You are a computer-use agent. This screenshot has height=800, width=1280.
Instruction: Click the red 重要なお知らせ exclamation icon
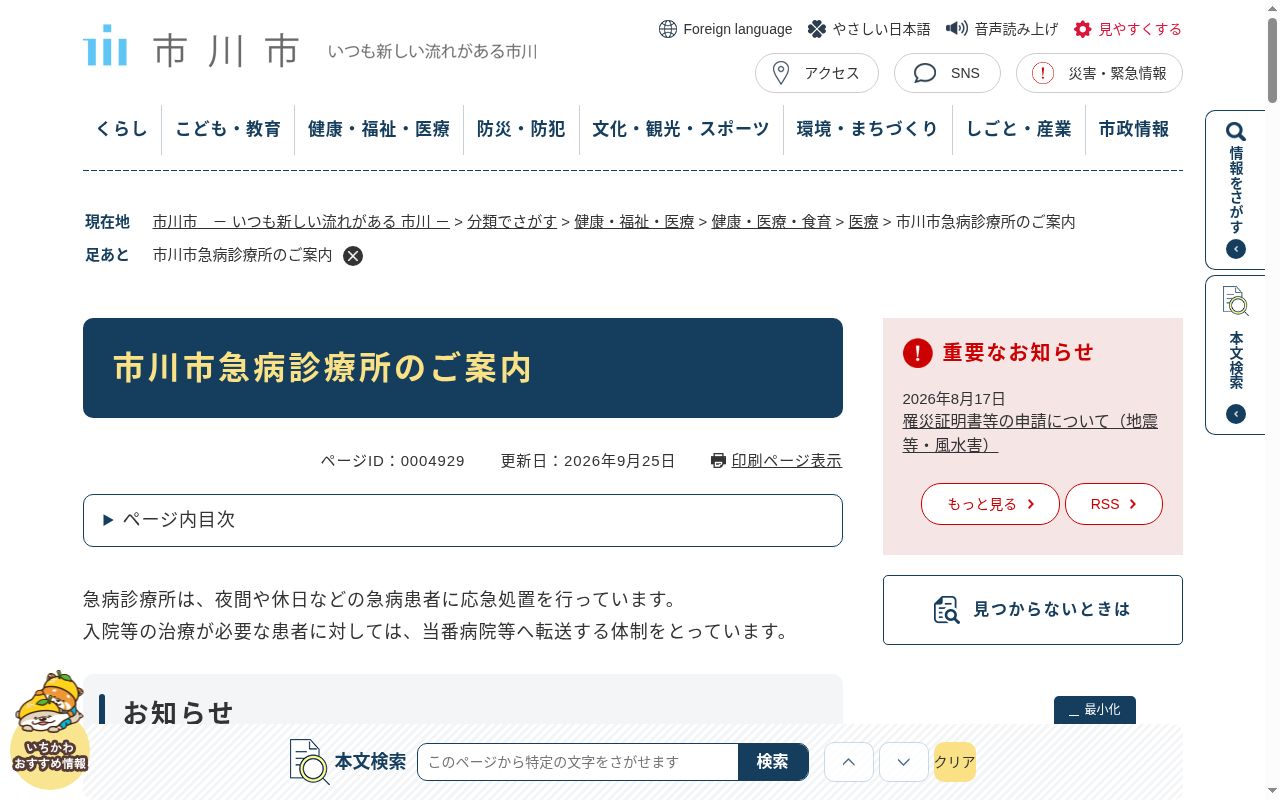[x=917, y=353]
